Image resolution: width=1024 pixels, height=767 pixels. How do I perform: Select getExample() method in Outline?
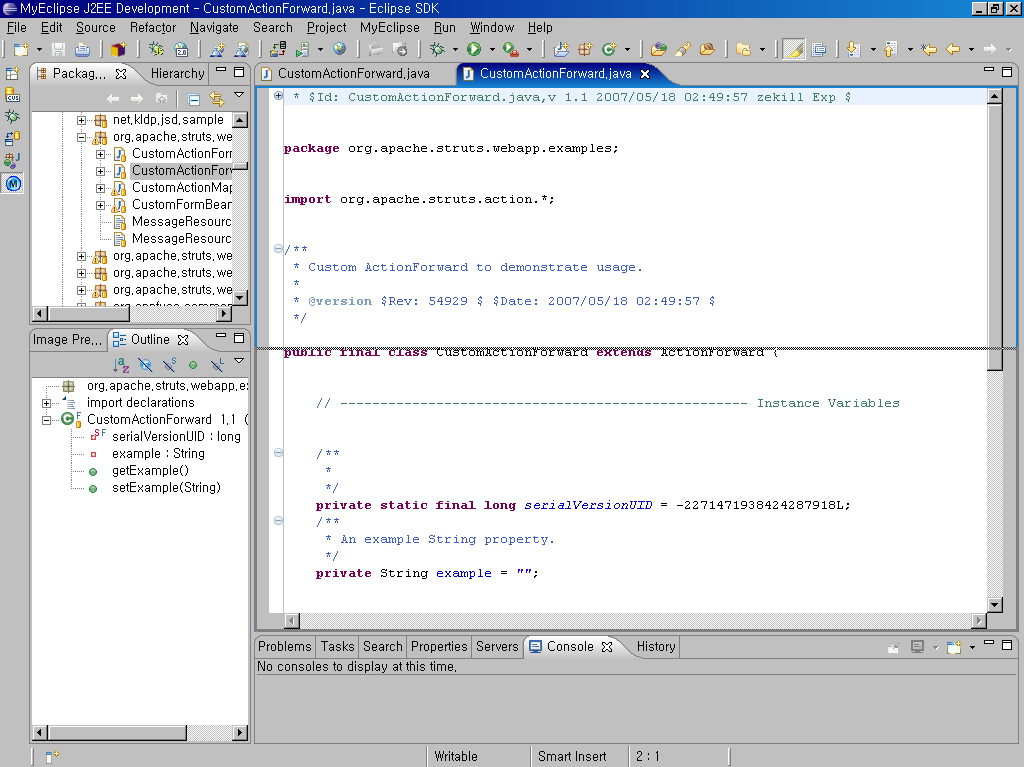point(150,471)
